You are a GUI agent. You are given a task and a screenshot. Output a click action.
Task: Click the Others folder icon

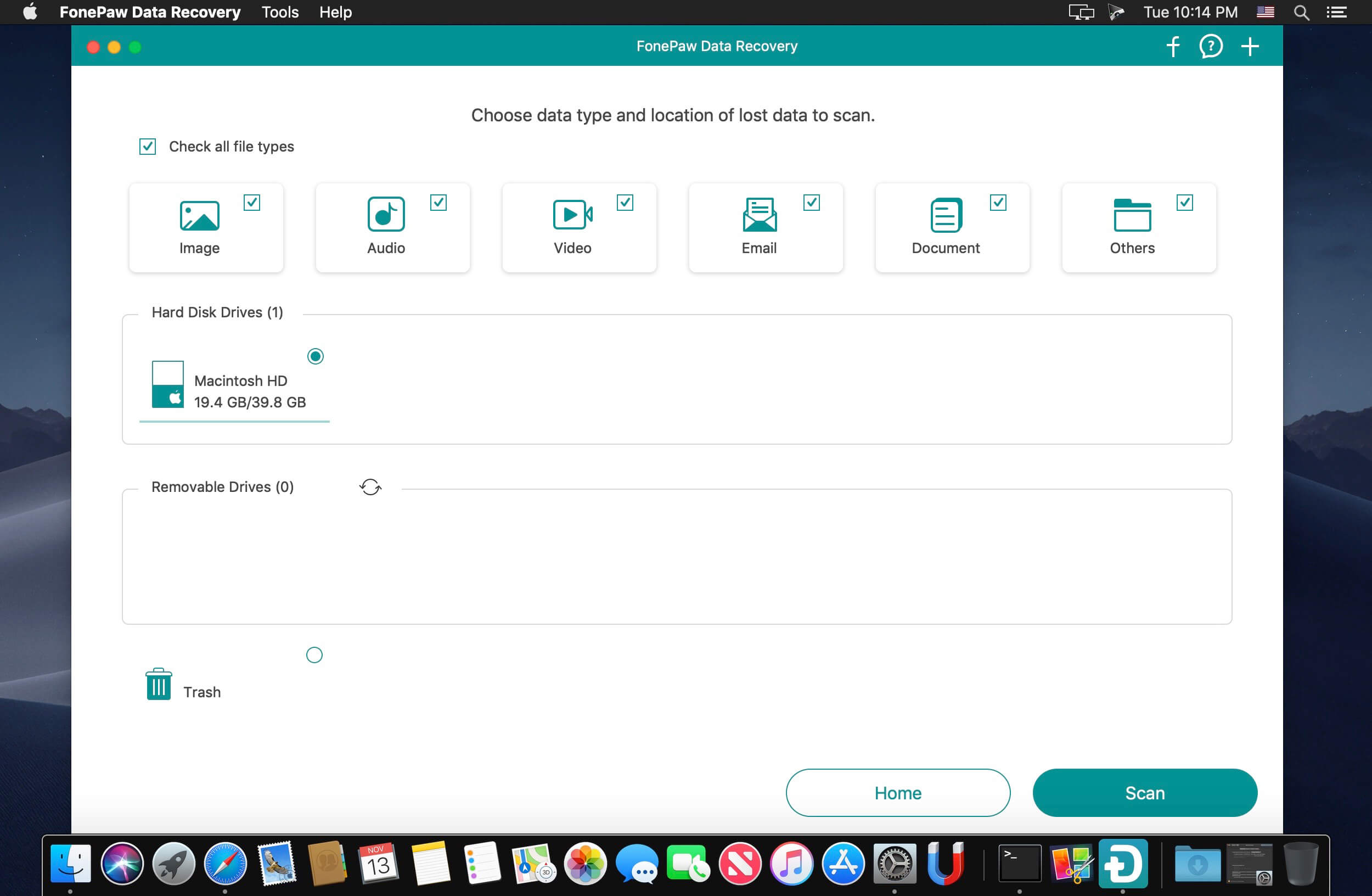tap(1132, 215)
